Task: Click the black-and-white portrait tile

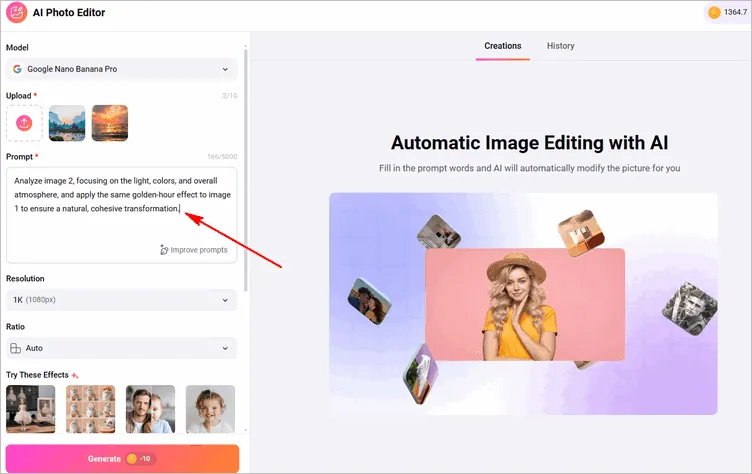Action: click(690, 309)
